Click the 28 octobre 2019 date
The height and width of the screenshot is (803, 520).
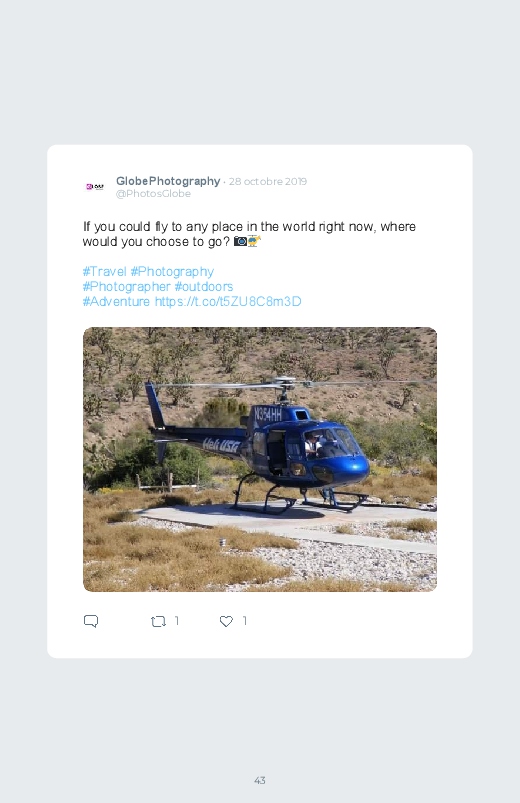[x=268, y=181]
